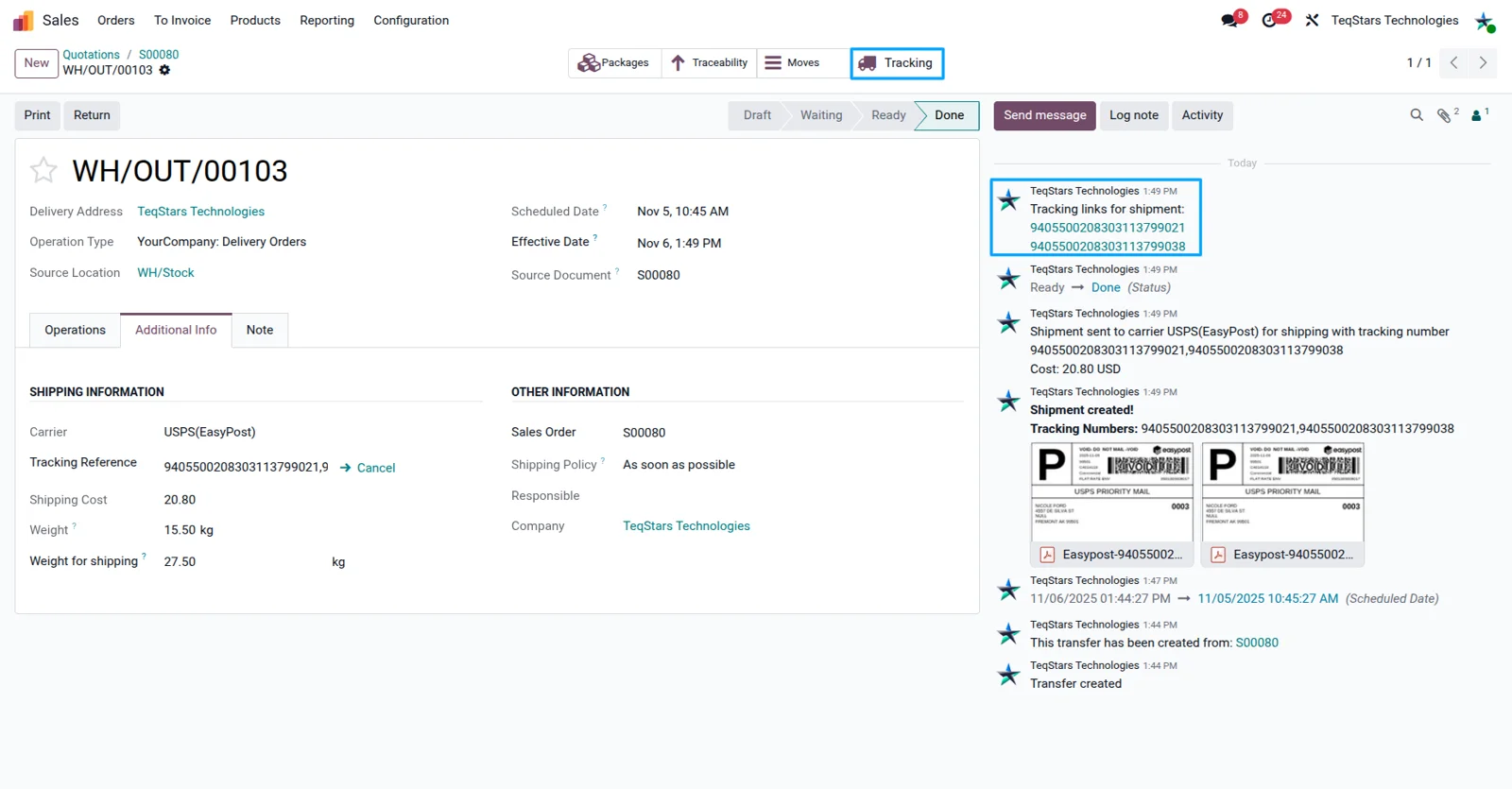
Task: Open Moves smart button
Action: pos(802,62)
